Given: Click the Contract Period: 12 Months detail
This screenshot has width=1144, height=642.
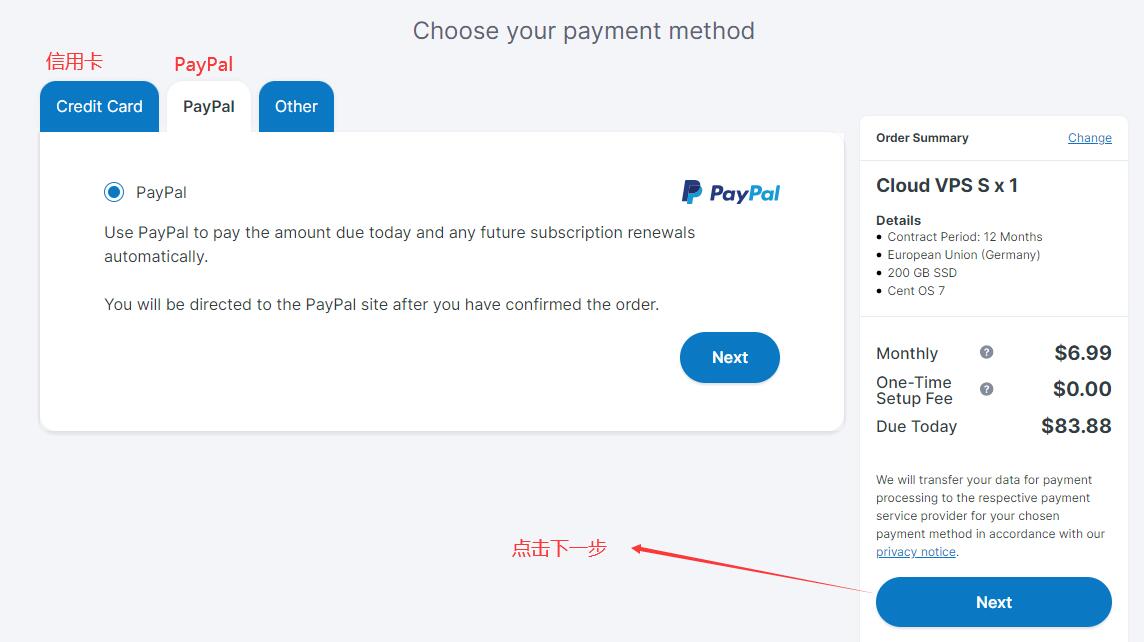Looking at the screenshot, I should [x=965, y=237].
